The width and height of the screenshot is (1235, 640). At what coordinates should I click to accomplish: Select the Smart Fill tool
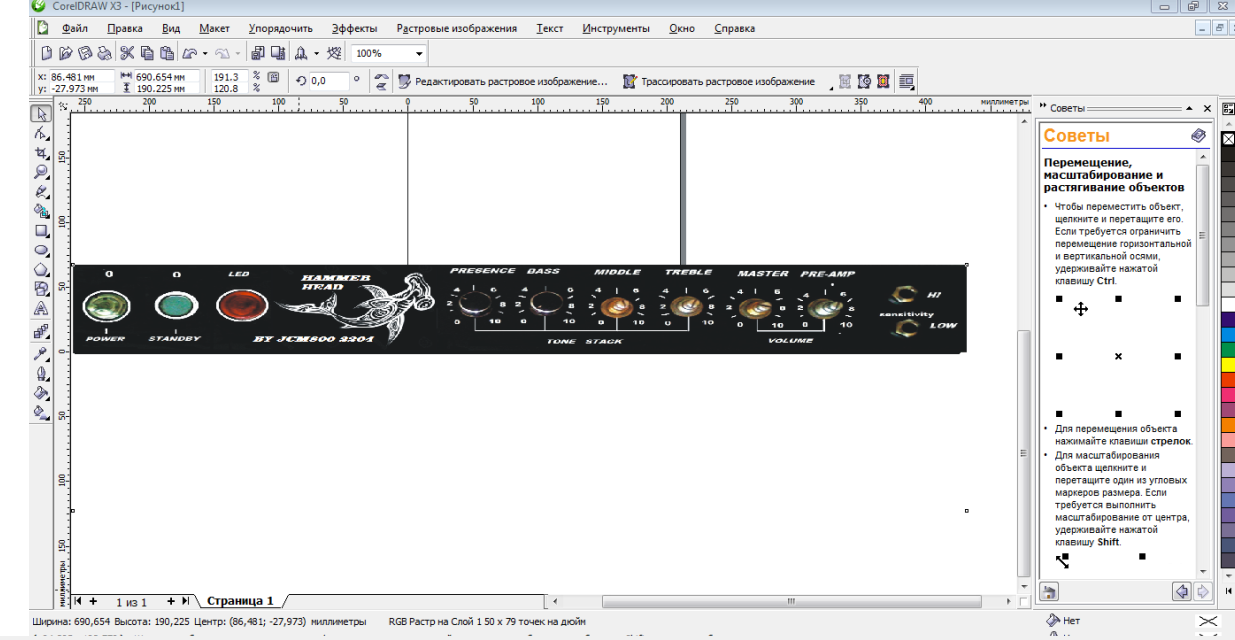click(41, 212)
